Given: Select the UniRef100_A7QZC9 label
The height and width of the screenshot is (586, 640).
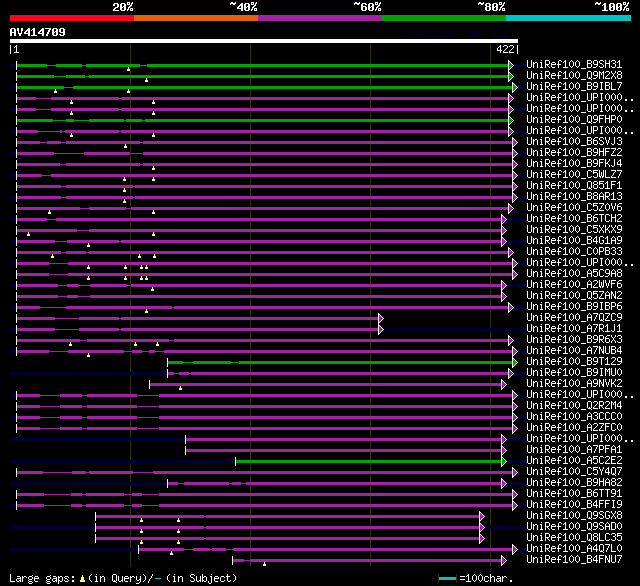Looking at the screenshot, I should [574, 317].
